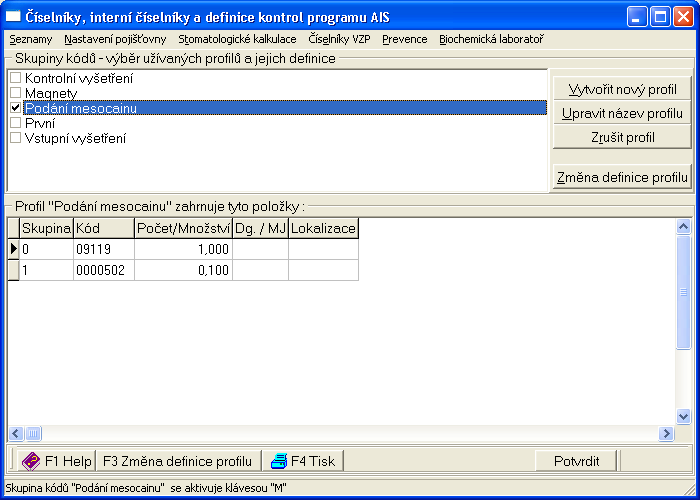The width and height of the screenshot is (700, 500).
Task: Open the Biochemická laboratoř menu
Action: [x=491, y=39]
